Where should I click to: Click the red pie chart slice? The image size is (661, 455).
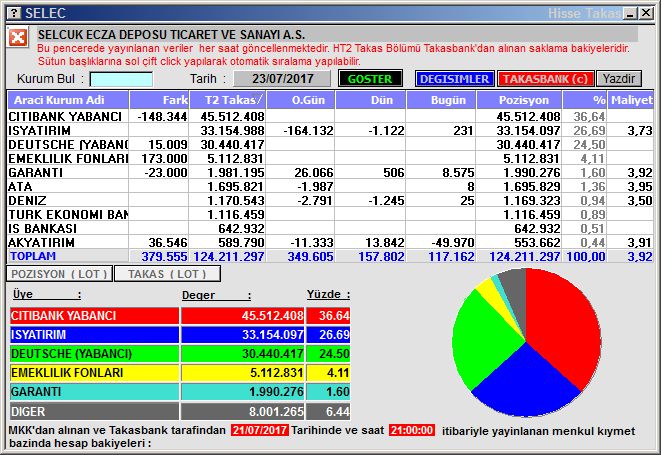click(x=563, y=325)
